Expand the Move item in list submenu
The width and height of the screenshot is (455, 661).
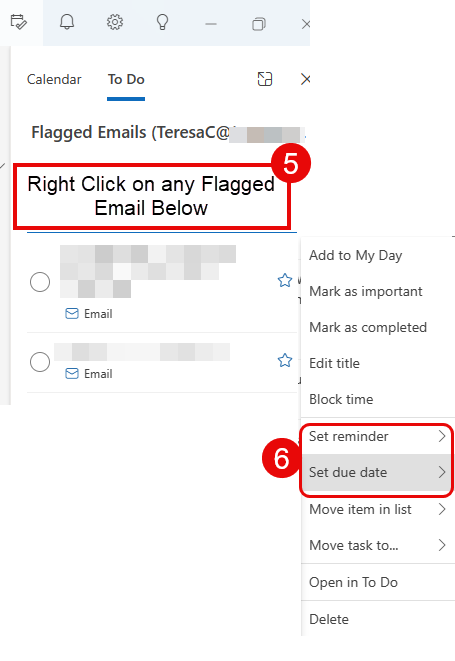378,509
